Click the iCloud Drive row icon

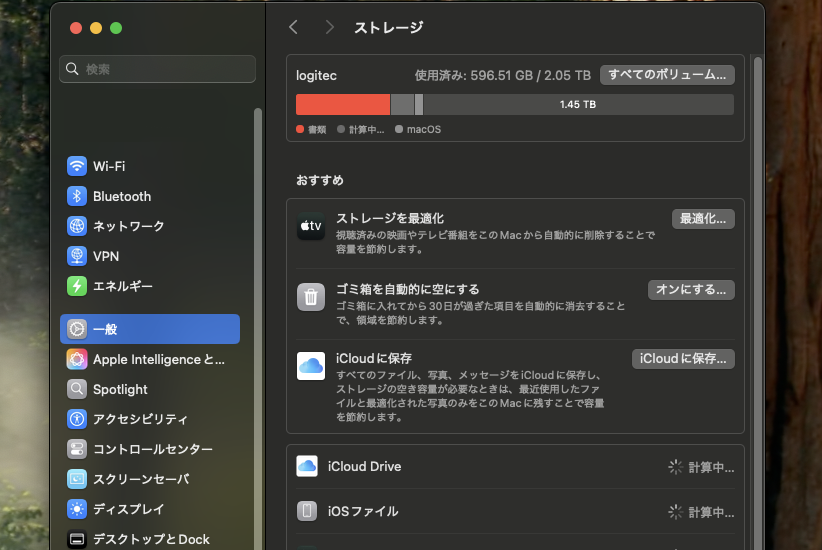[x=307, y=466]
